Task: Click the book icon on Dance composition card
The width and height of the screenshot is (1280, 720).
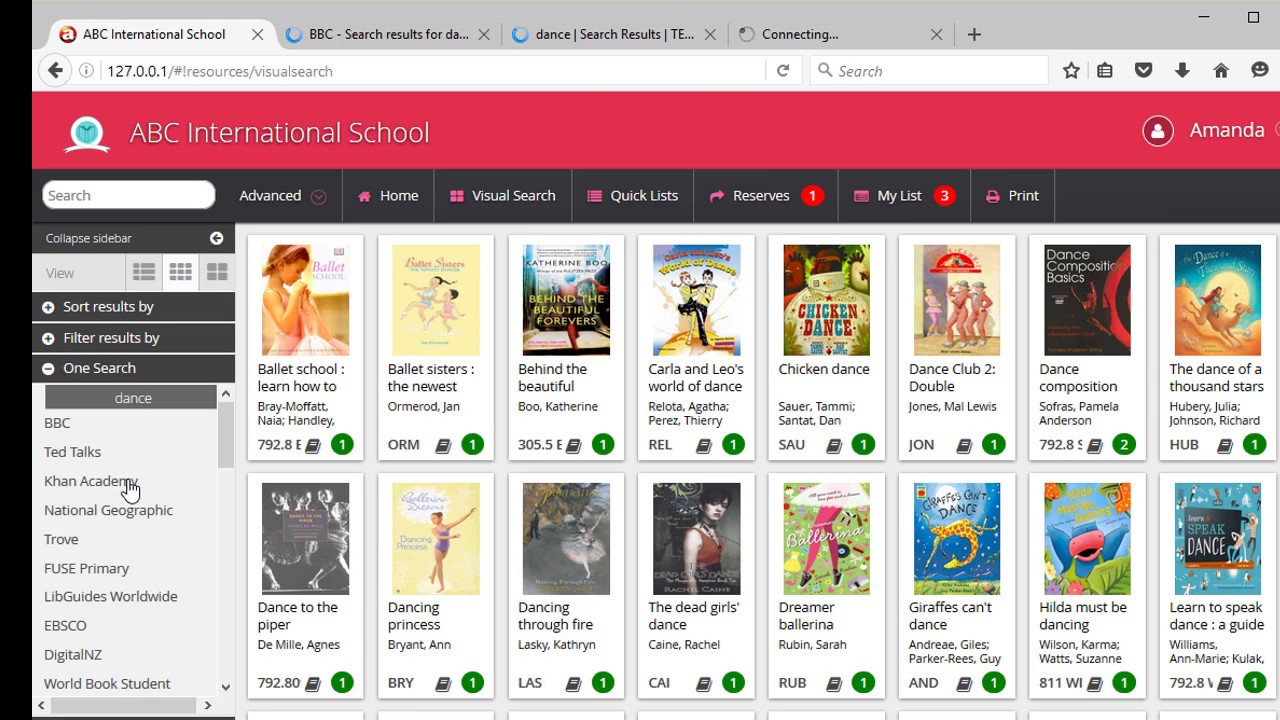Action: [1095, 445]
